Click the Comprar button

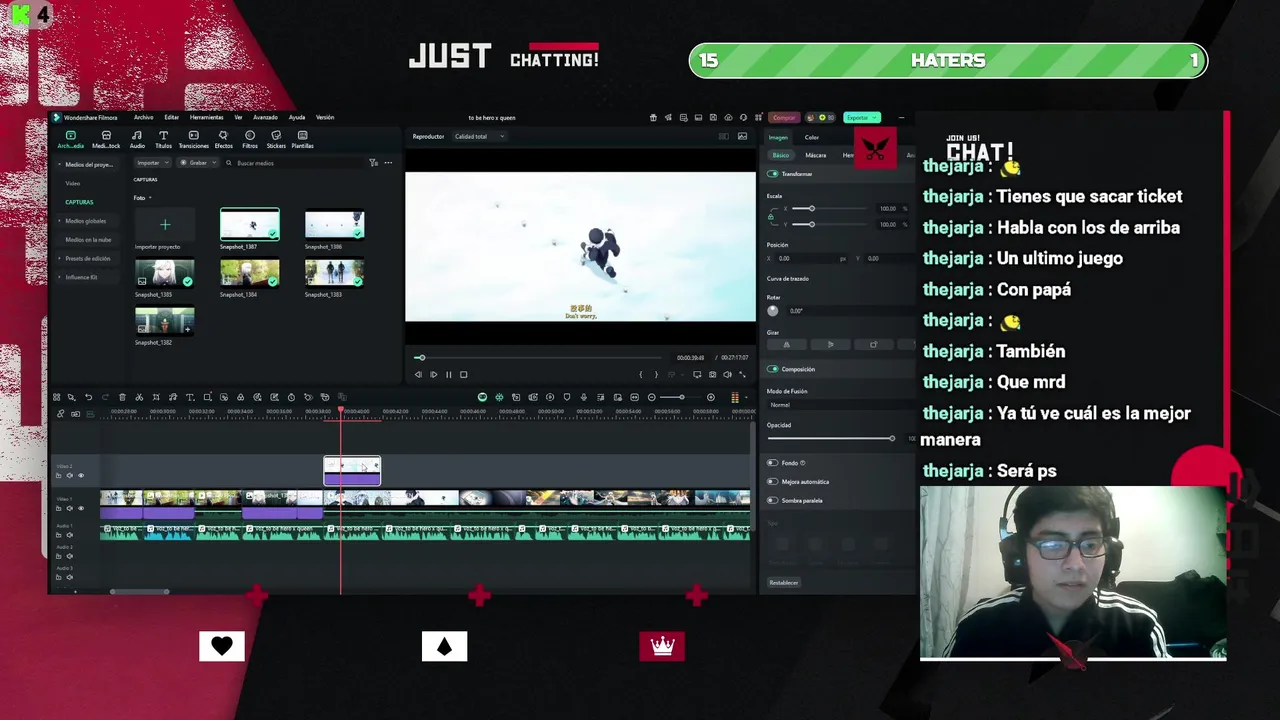click(784, 117)
